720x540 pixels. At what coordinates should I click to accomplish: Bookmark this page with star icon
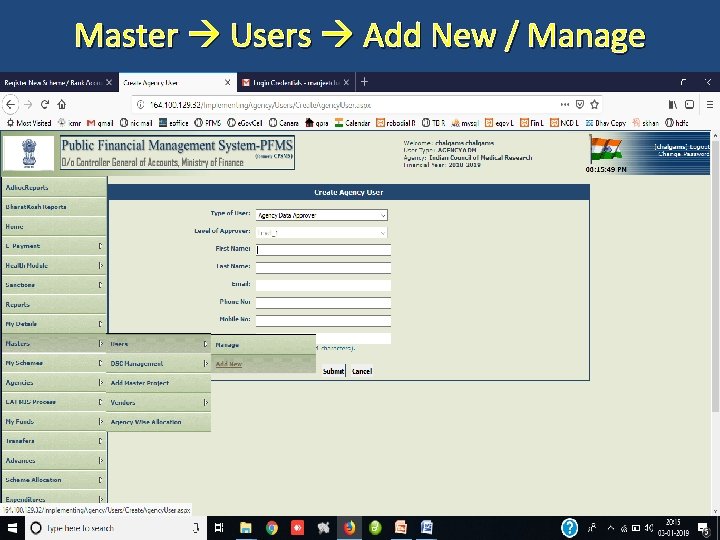[594, 105]
